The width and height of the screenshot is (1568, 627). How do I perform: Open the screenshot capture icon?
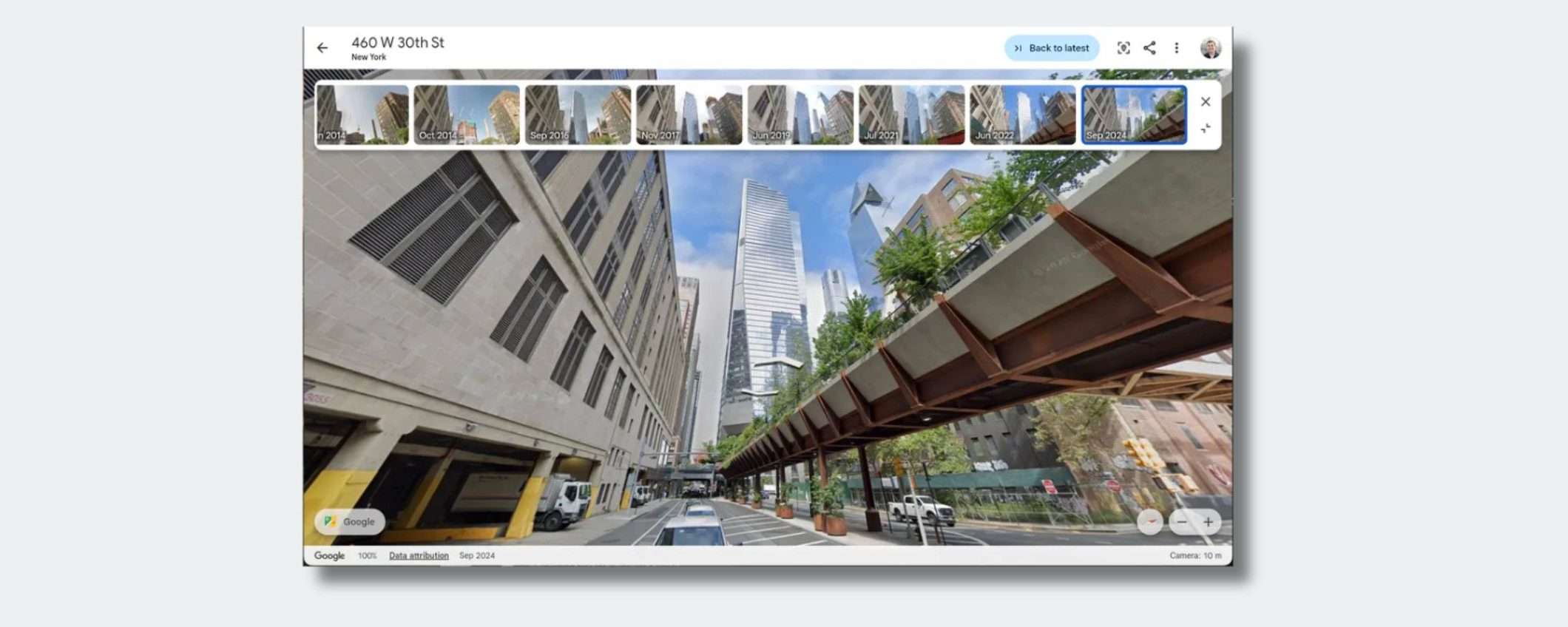click(1123, 48)
